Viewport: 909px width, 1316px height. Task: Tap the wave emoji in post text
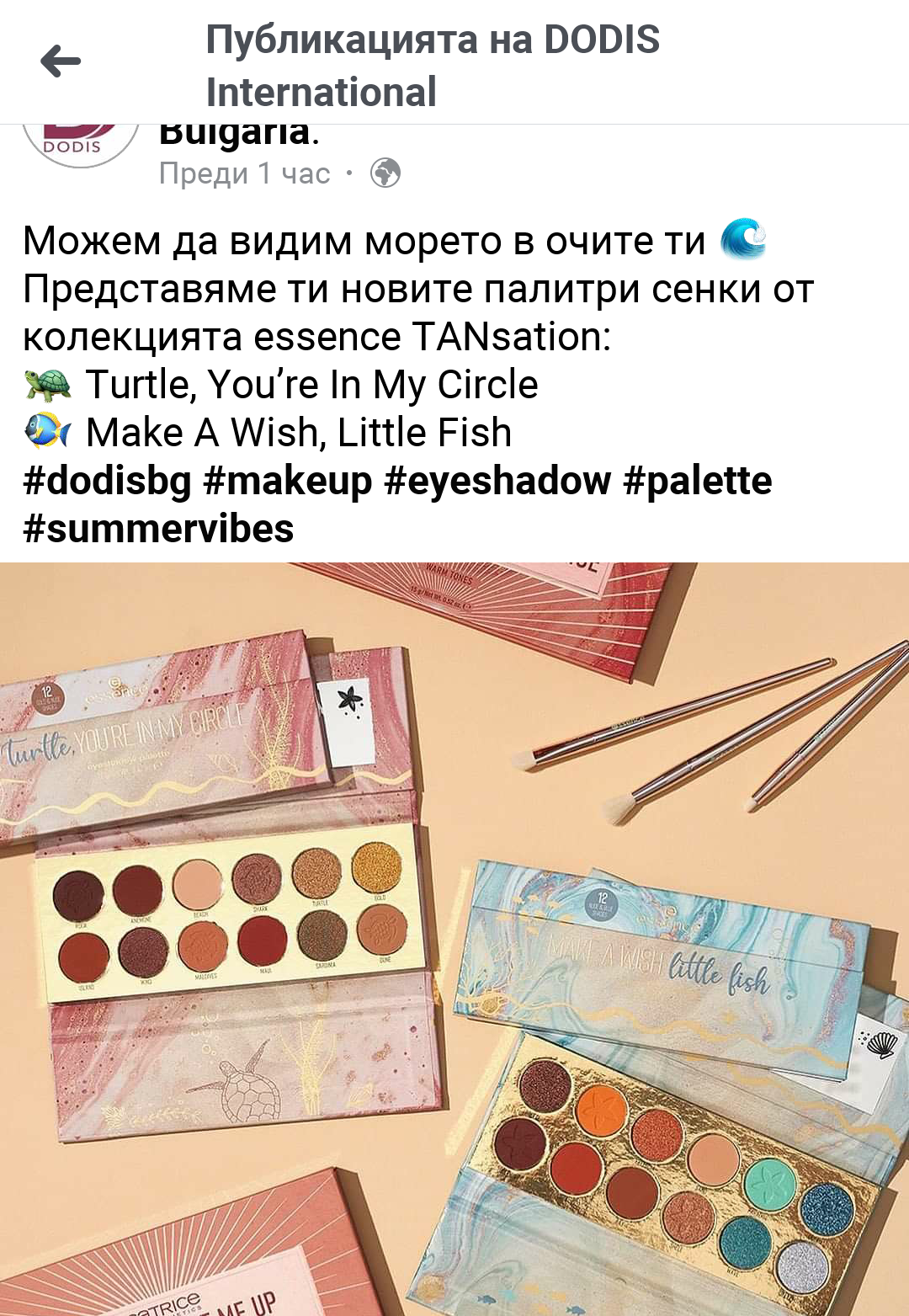pyautogui.click(x=744, y=240)
